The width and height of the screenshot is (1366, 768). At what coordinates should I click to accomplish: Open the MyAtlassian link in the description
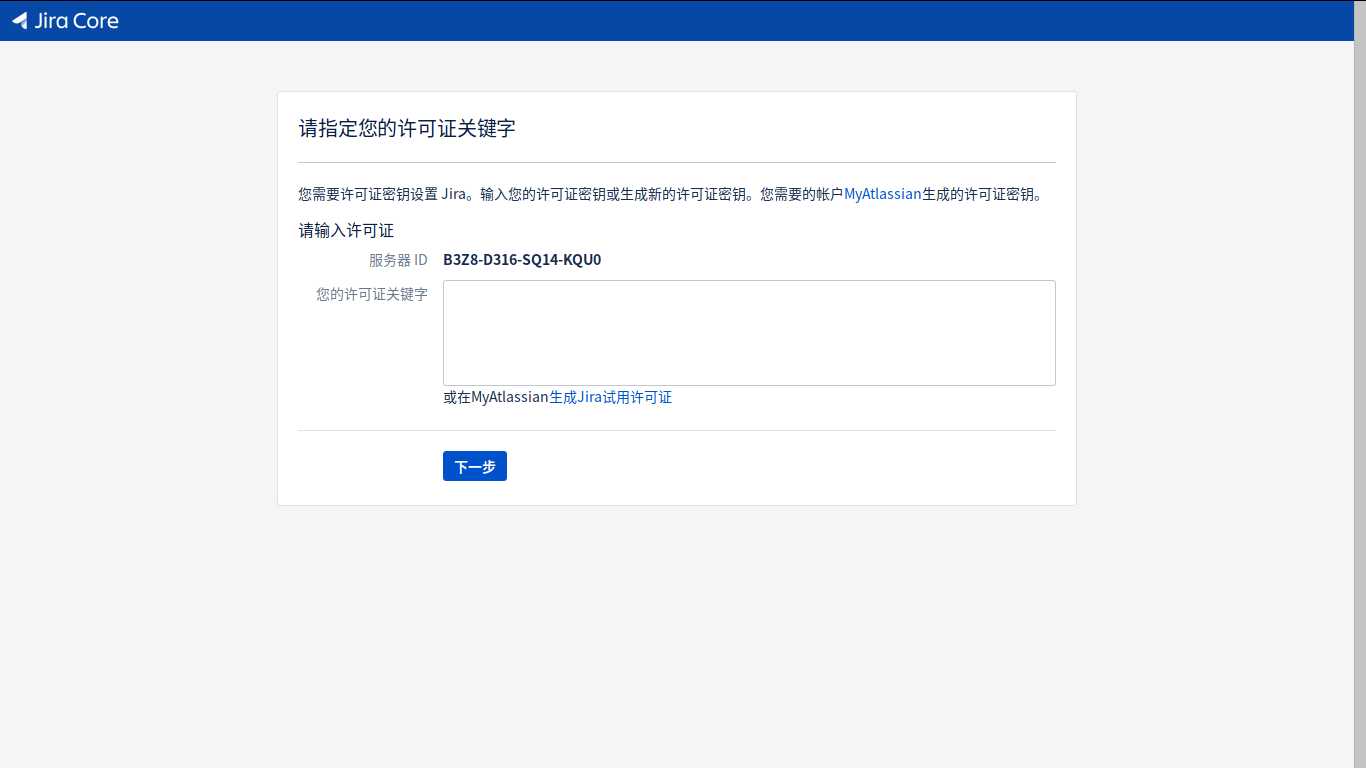coord(882,194)
